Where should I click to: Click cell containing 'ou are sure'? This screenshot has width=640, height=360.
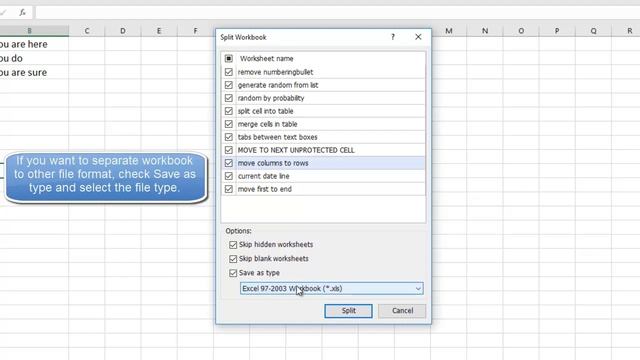[34, 73]
